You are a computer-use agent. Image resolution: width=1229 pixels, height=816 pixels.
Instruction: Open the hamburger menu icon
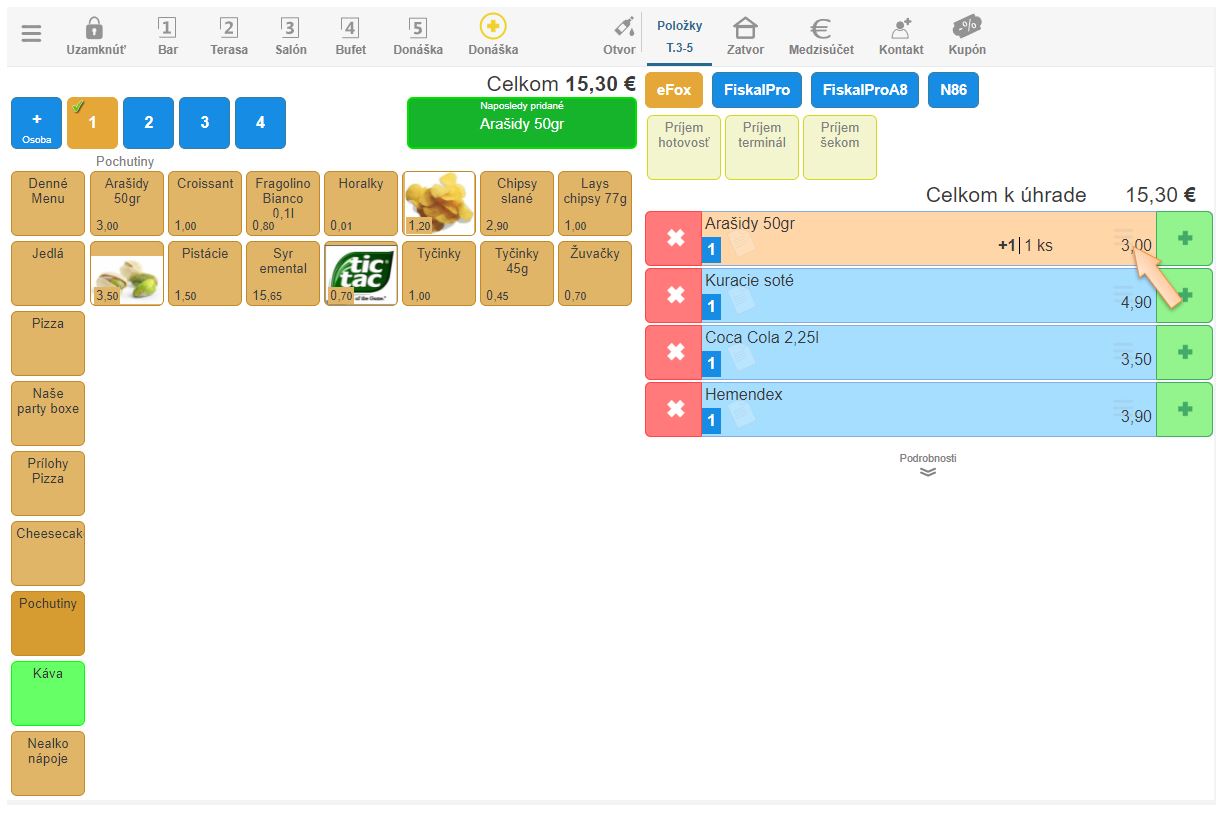pyautogui.click(x=32, y=34)
